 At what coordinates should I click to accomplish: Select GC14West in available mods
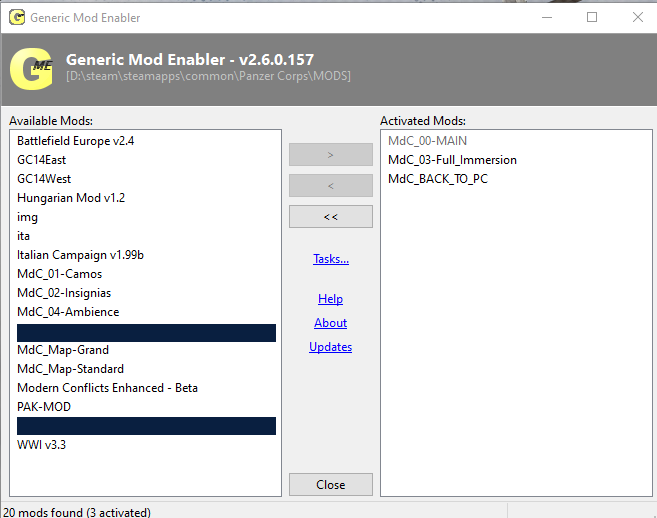tap(44, 179)
